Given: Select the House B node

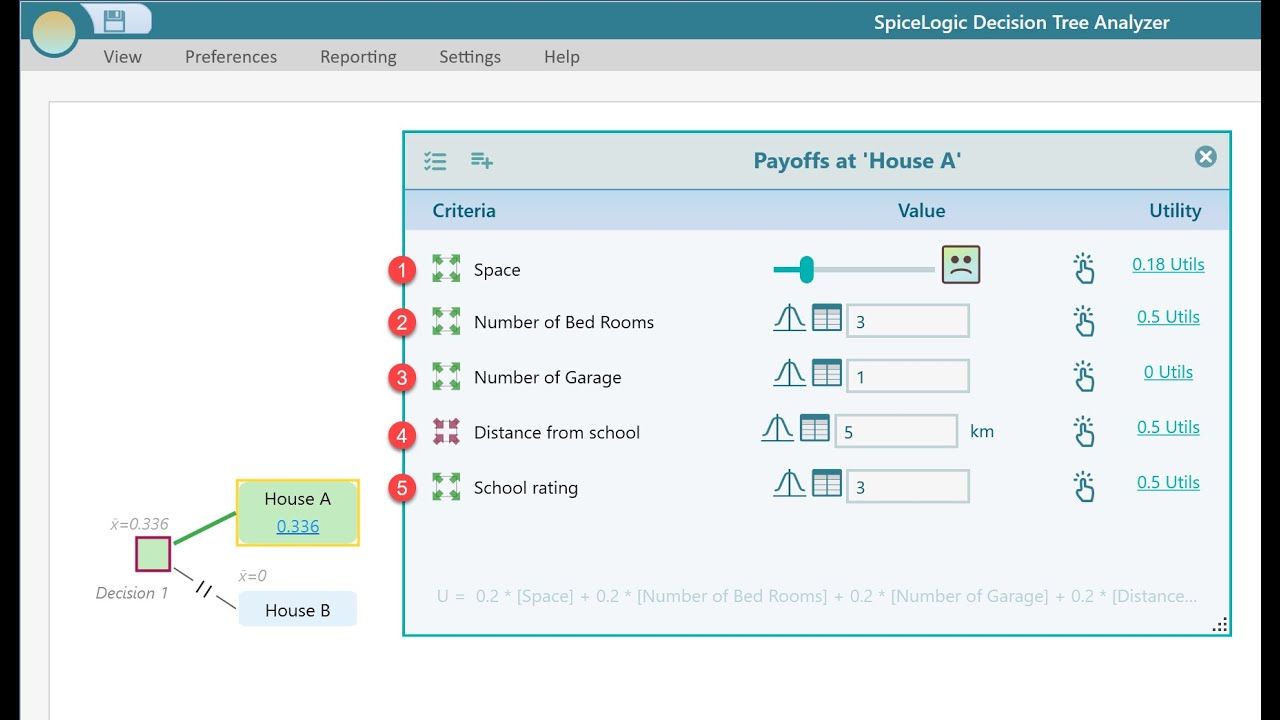Looking at the screenshot, I should [x=297, y=609].
